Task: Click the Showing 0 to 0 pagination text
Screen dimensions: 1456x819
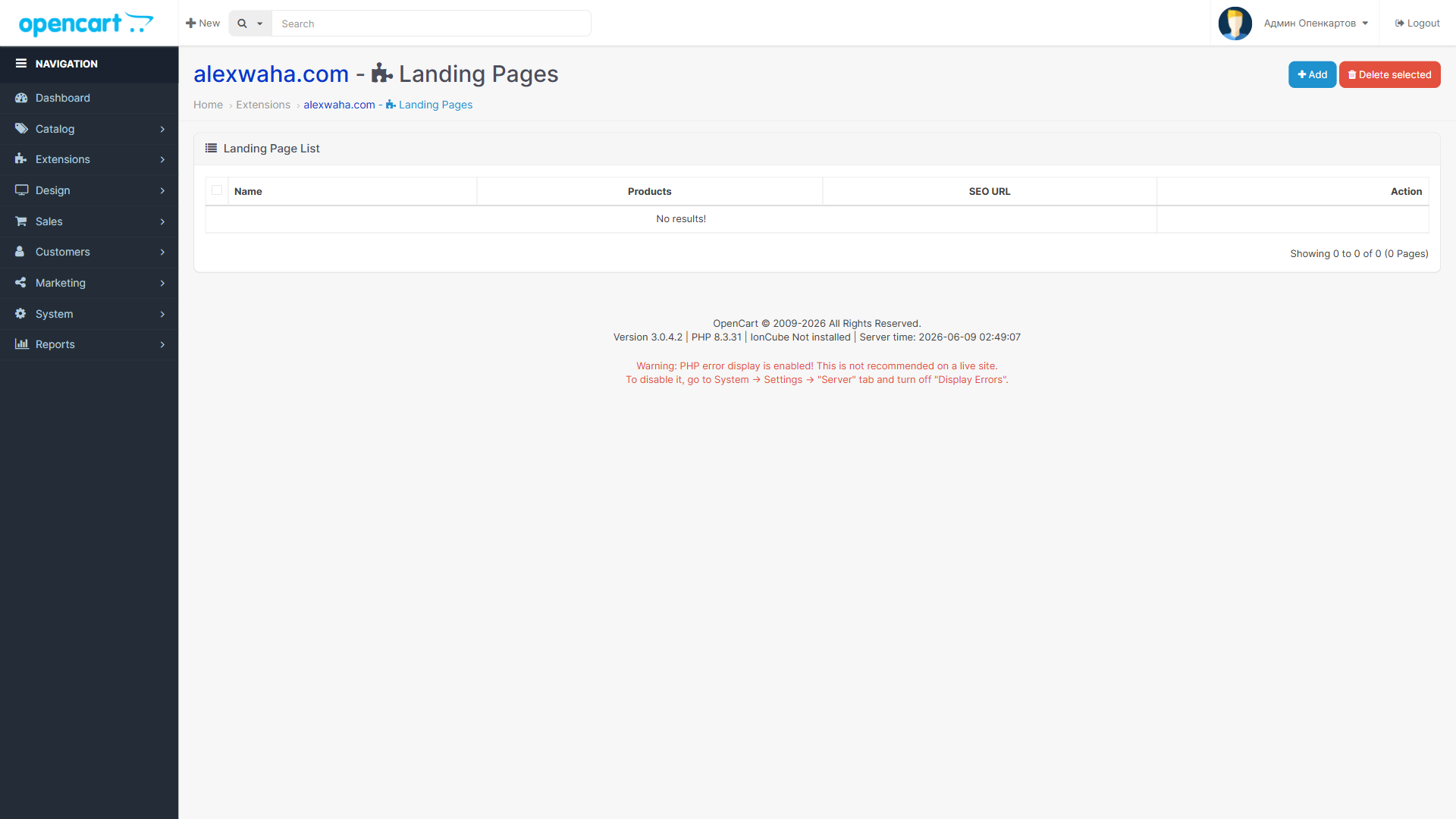Action: 1359,253
